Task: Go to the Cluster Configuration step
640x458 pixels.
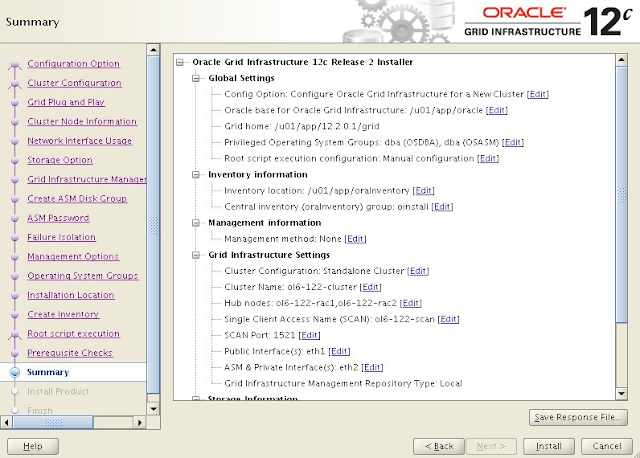Action: click(74, 83)
